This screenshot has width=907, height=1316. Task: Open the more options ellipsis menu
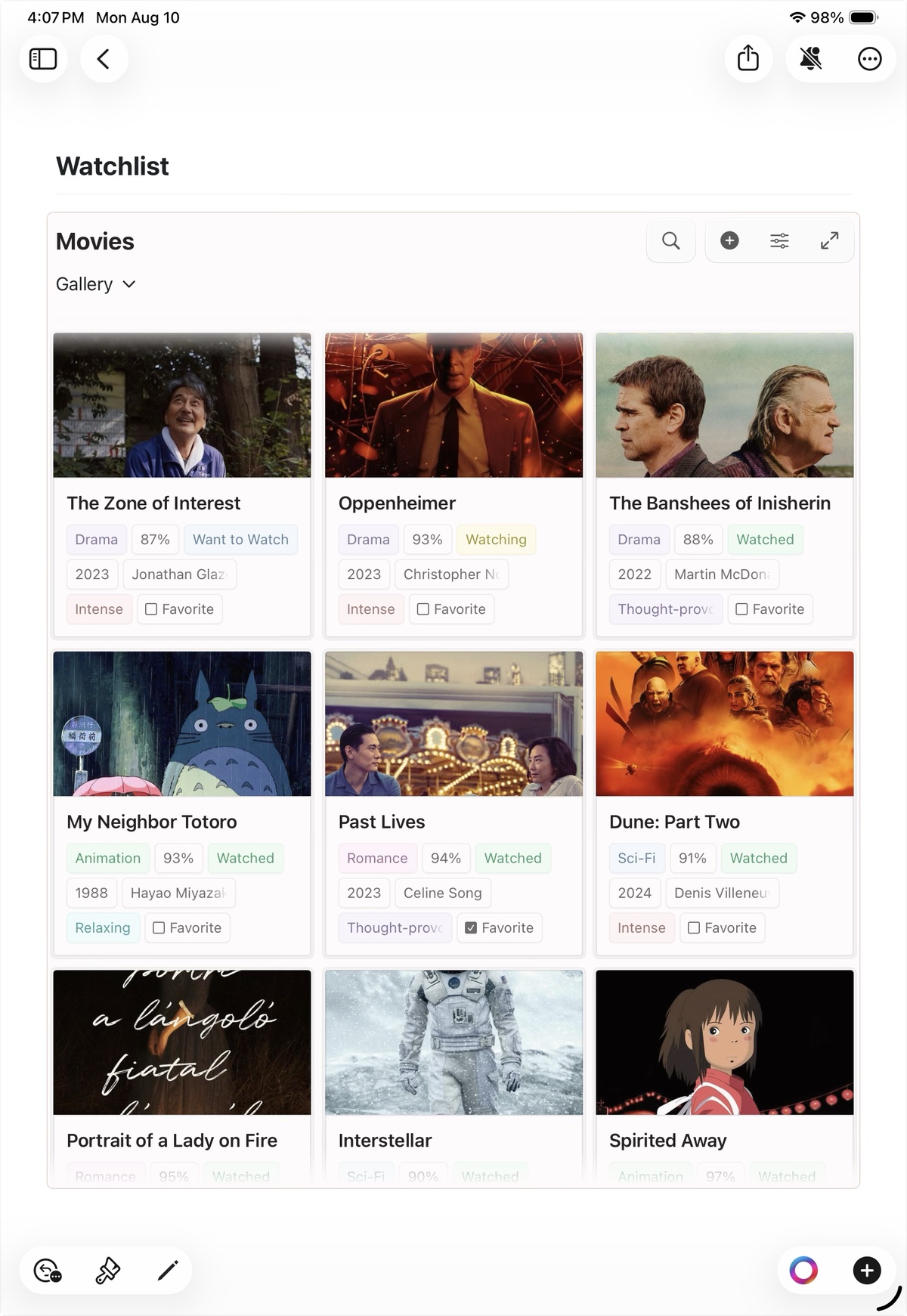point(870,59)
